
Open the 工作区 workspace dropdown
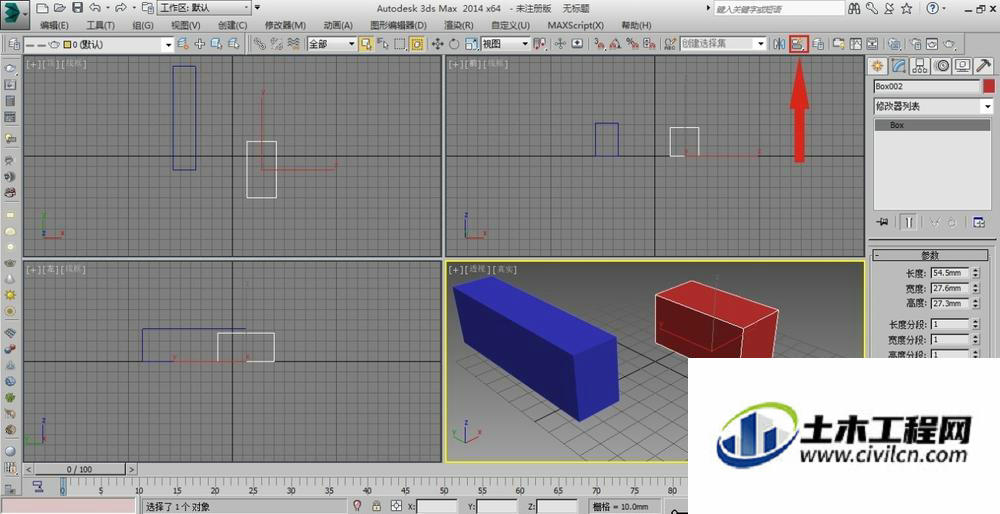point(204,8)
